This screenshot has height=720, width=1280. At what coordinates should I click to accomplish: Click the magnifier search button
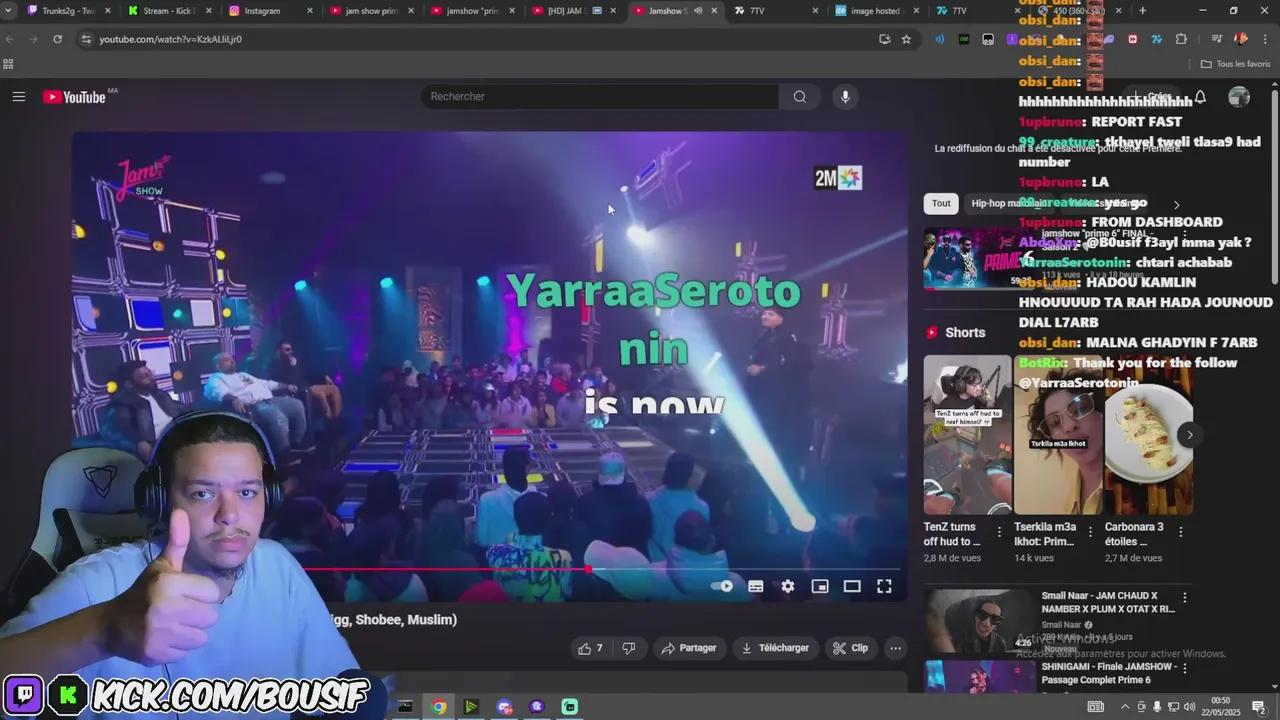coord(800,96)
